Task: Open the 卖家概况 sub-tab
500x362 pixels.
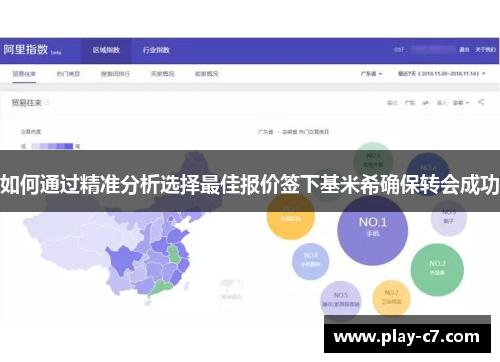Action: click(x=206, y=74)
